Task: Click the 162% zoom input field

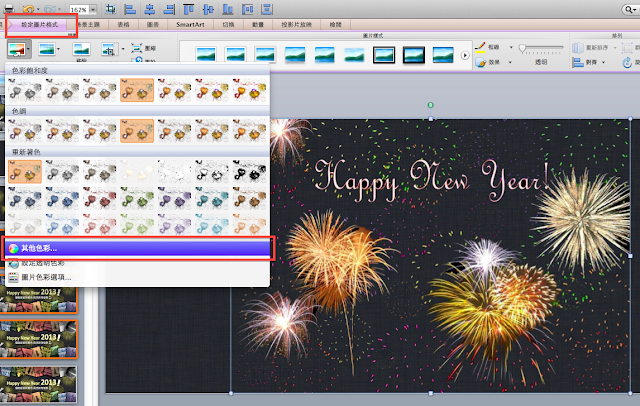Action: coord(80,9)
